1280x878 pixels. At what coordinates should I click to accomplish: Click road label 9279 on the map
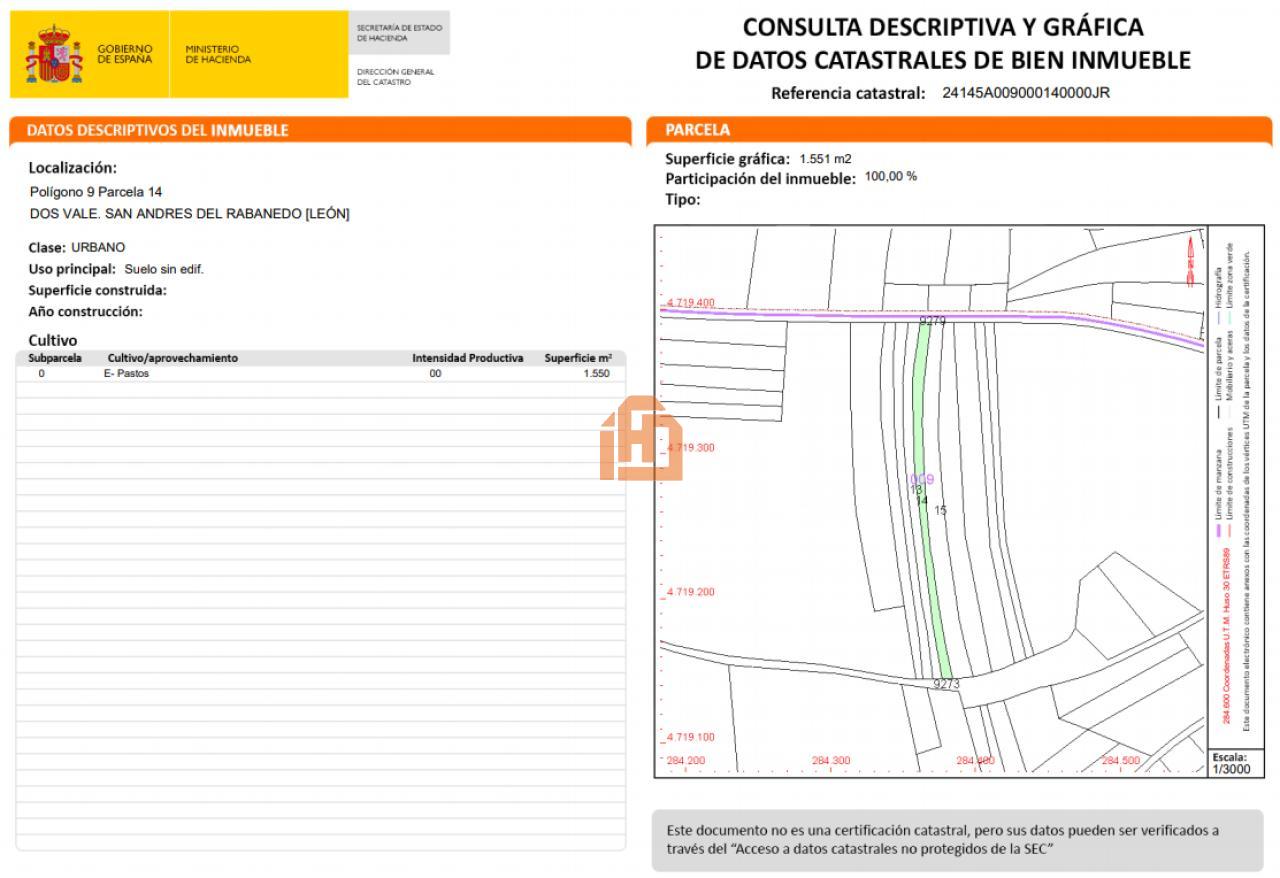point(932,321)
